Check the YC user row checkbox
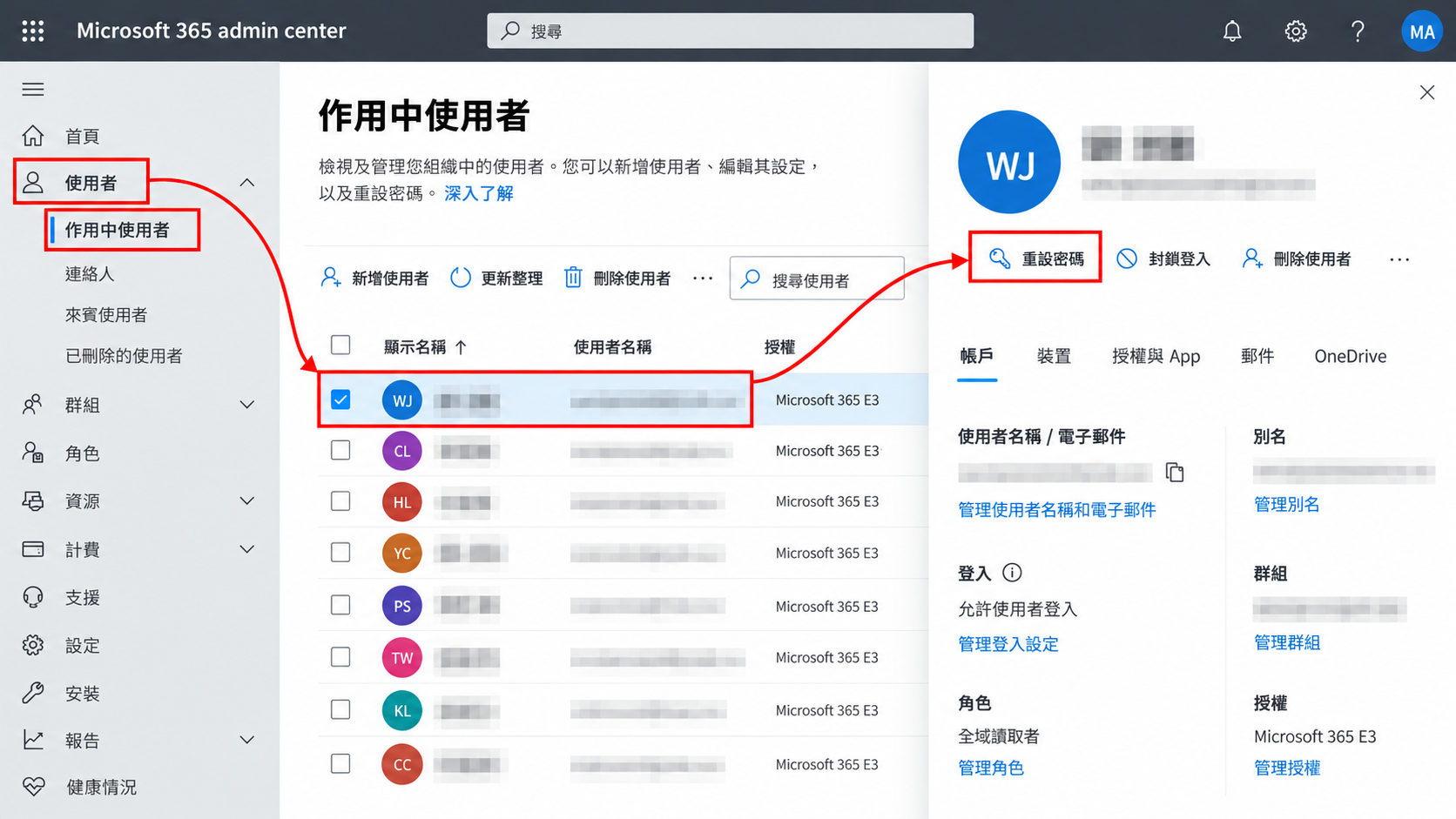 pos(340,552)
